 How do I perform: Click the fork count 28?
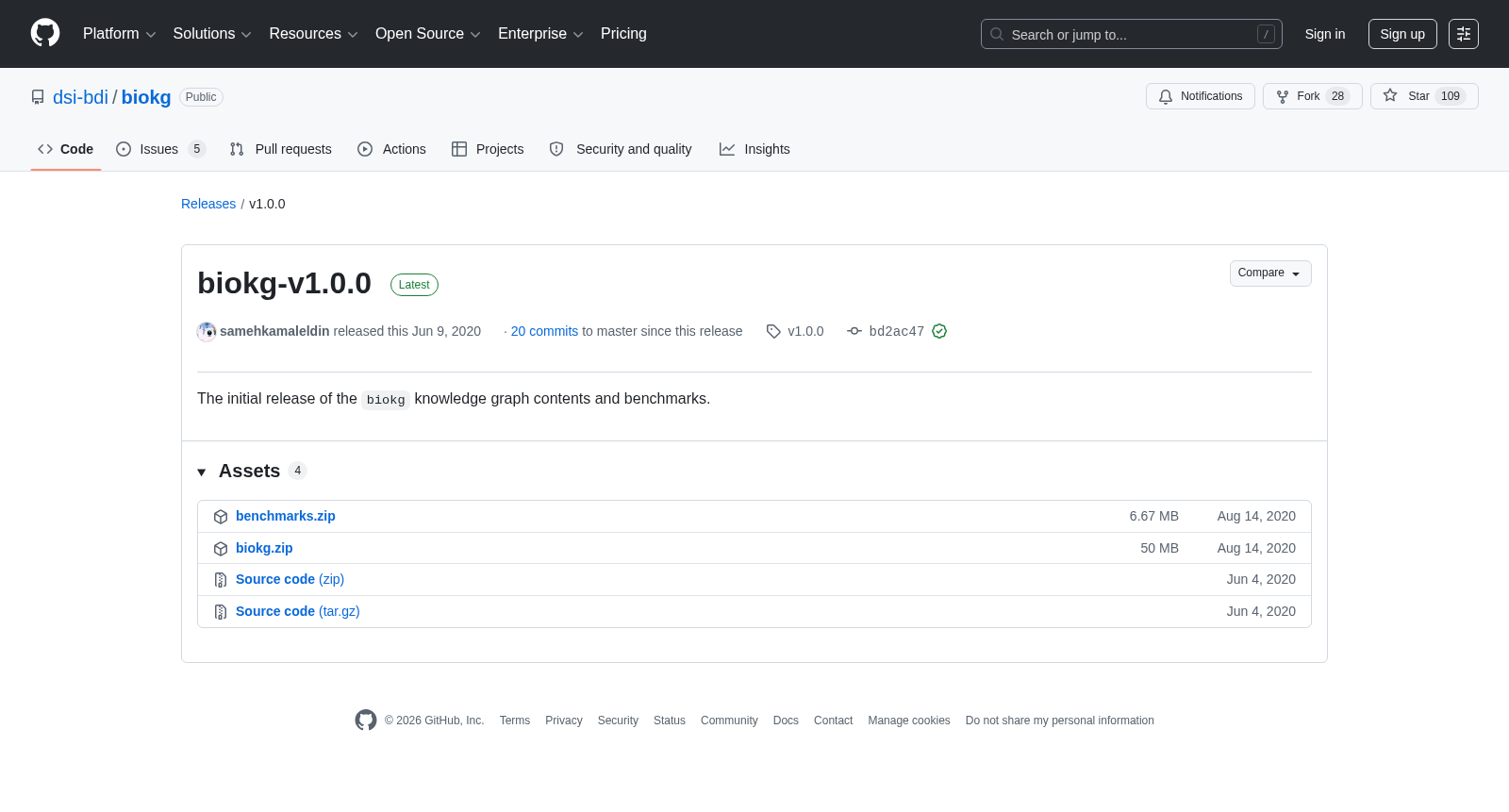pyautogui.click(x=1337, y=96)
